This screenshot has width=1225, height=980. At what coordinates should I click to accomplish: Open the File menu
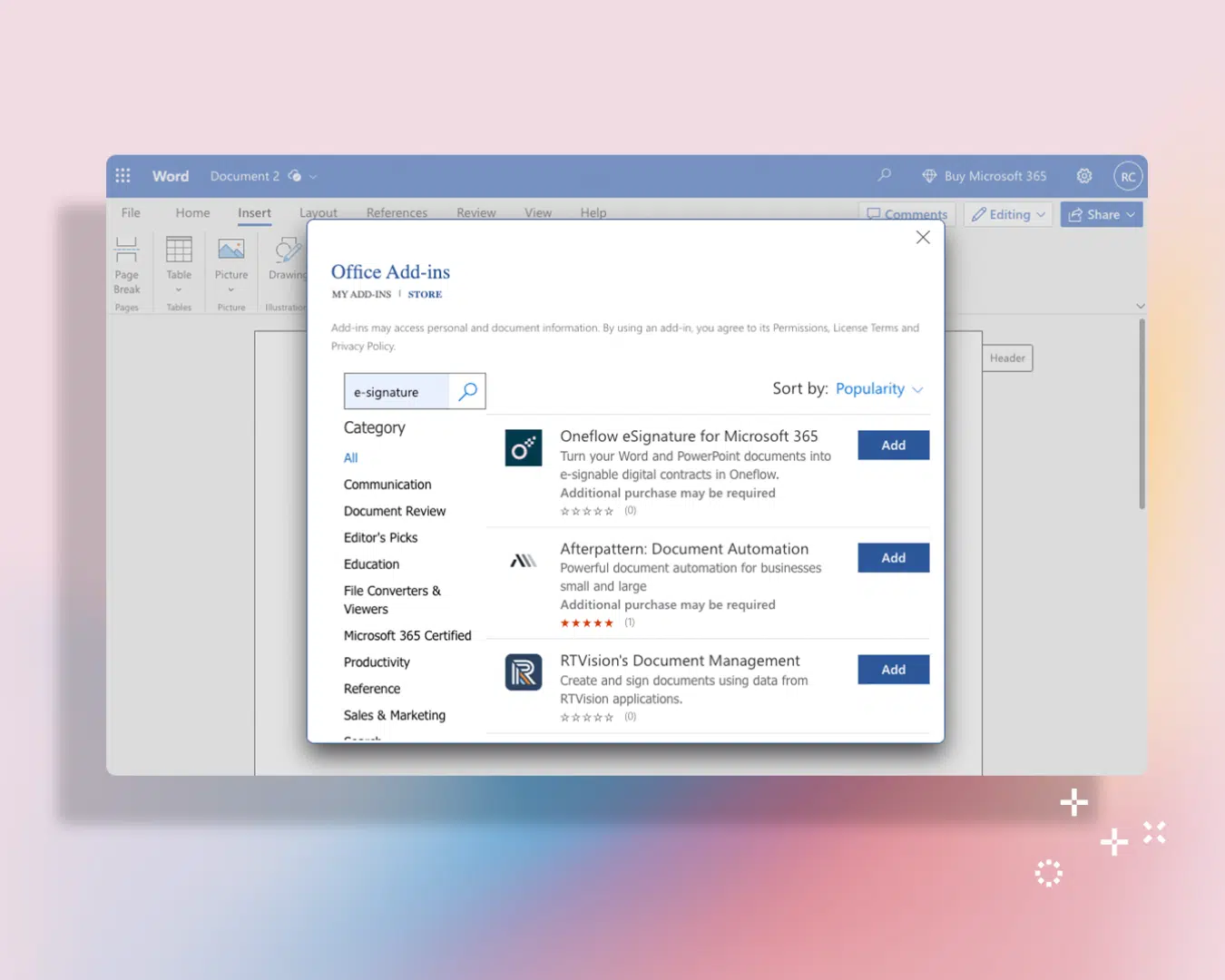pyautogui.click(x=131, y=212)
